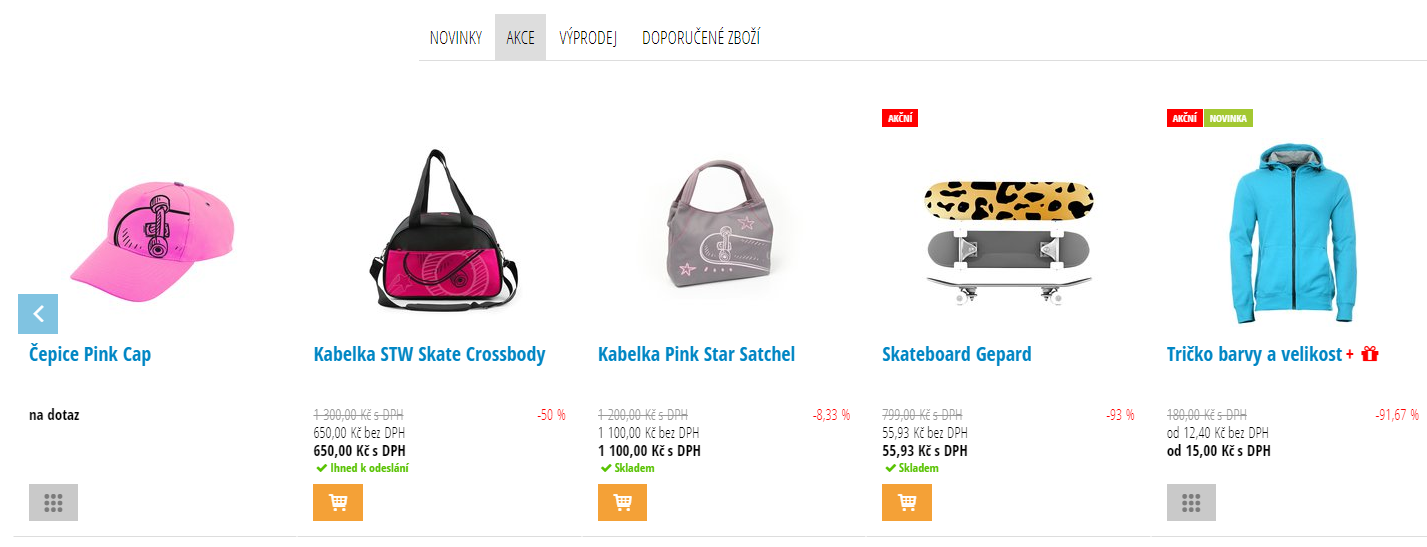Open the VÝPRODEJ tab
The image size is (1427, 547).
[588, 38]
